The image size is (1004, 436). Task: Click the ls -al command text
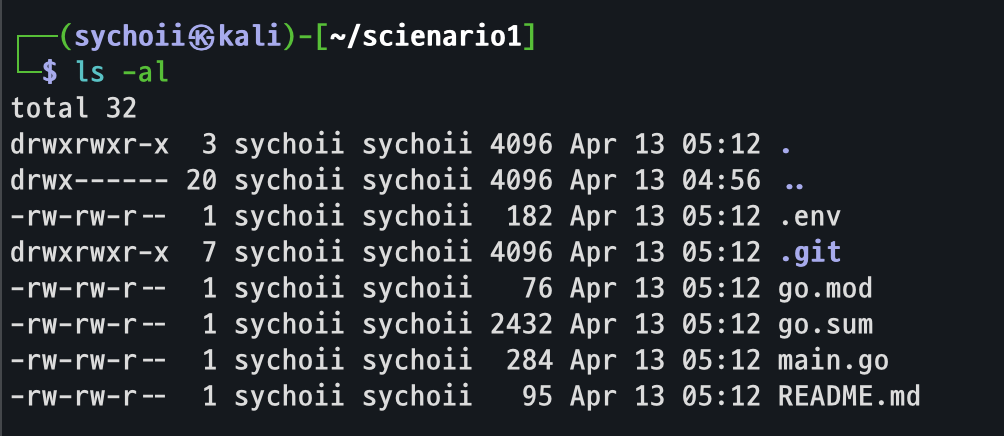click(x=122, y=72)
